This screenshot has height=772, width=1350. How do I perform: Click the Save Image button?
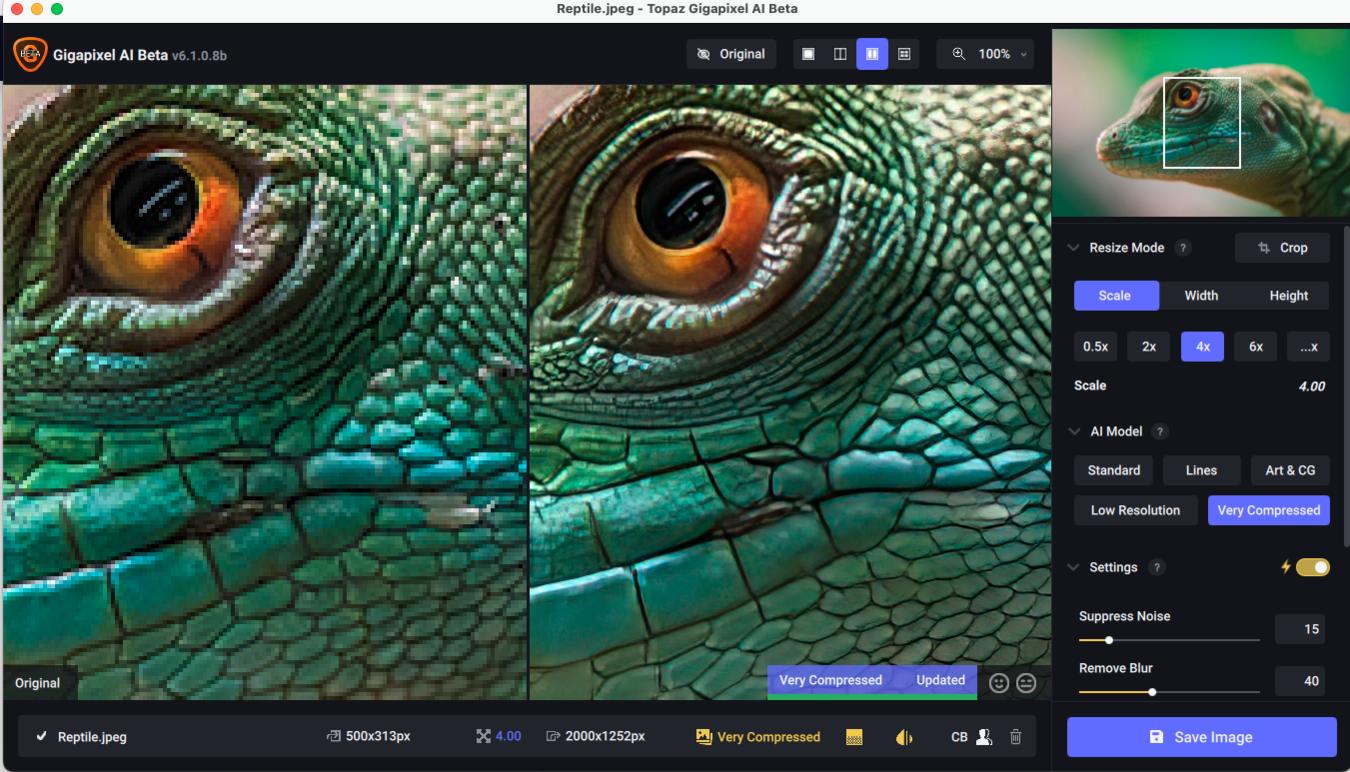(1201, 737)
